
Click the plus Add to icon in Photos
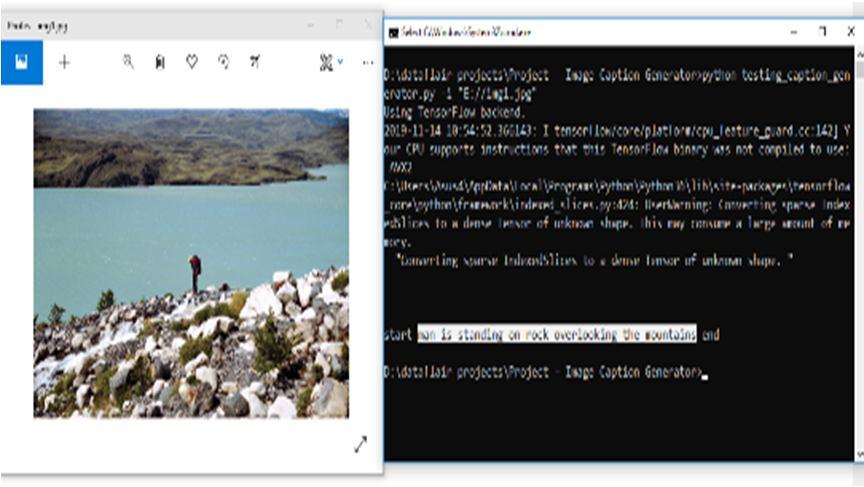[64, 62]
